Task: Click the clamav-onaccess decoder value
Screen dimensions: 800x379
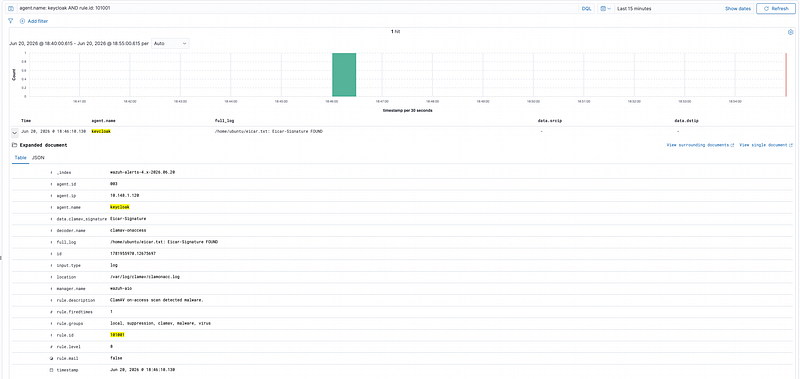Action: pyautogui.click(x=128, y=231)
